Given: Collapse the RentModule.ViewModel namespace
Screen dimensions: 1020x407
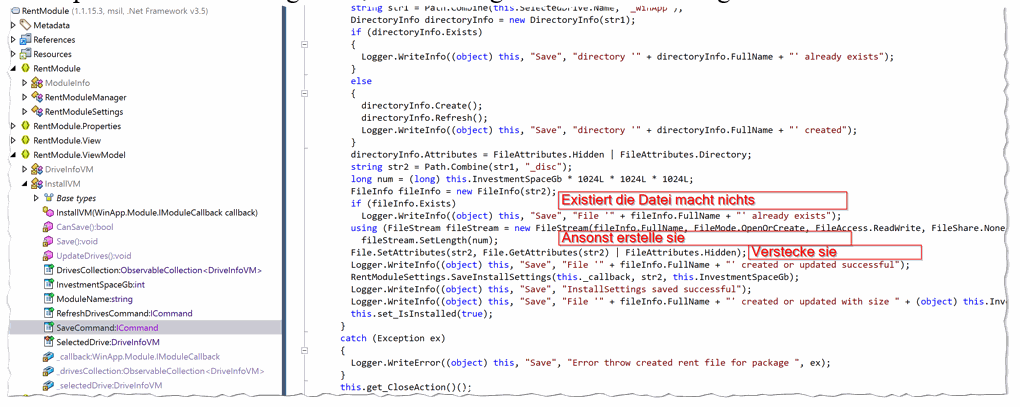Looking at the screenshot, I should click(13, 155).
